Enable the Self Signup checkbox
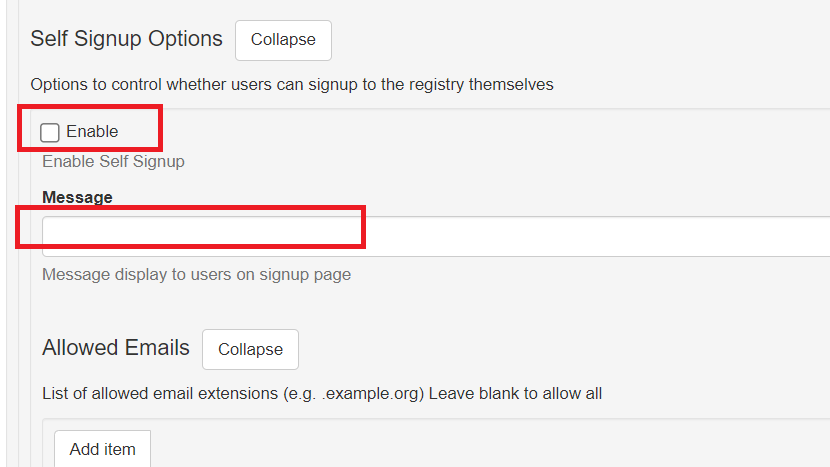This screenshot has width=830, height=467. tap(50, 132)
